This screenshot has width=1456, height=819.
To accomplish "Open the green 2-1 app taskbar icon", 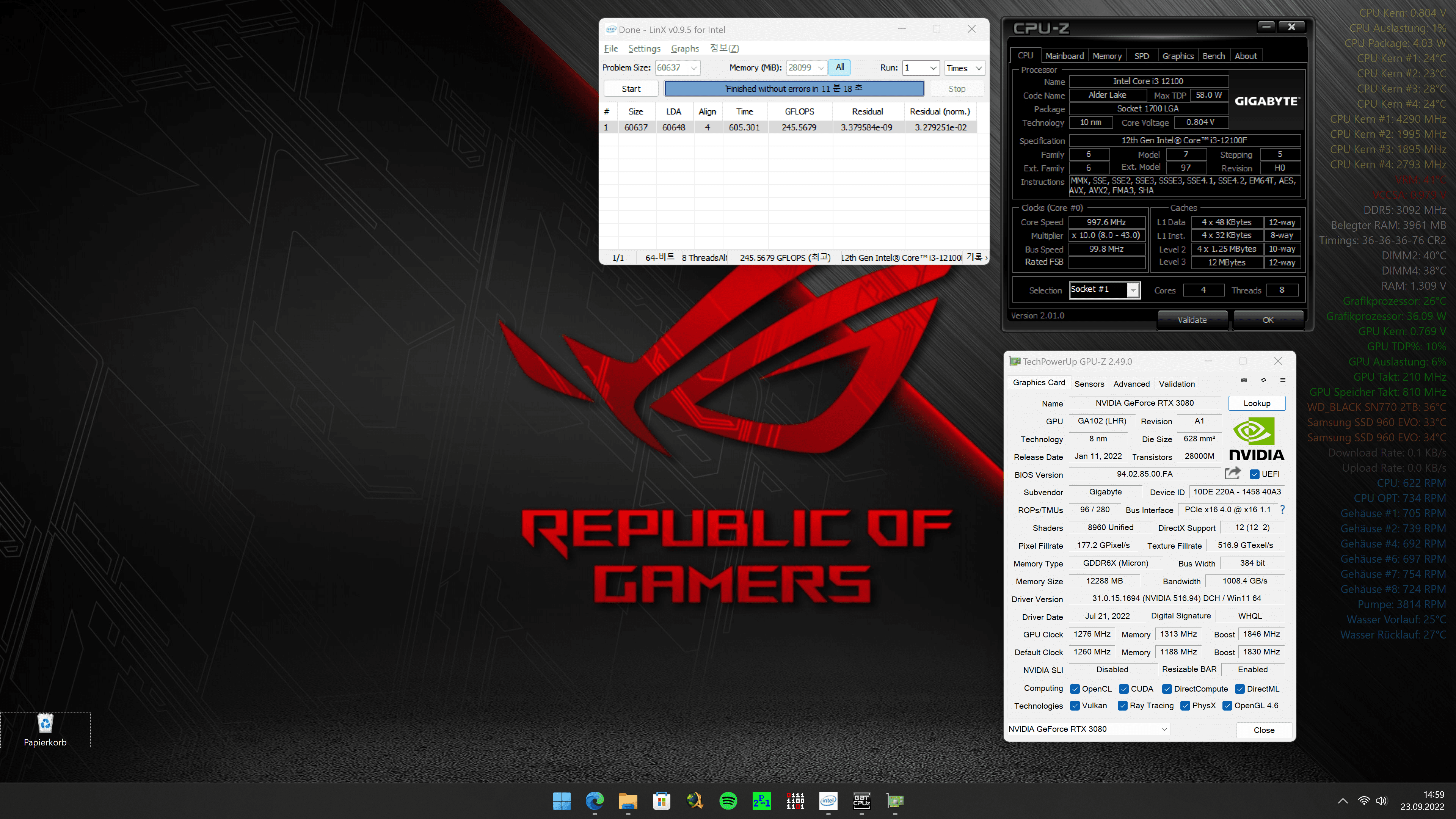I will pos(761,801).
